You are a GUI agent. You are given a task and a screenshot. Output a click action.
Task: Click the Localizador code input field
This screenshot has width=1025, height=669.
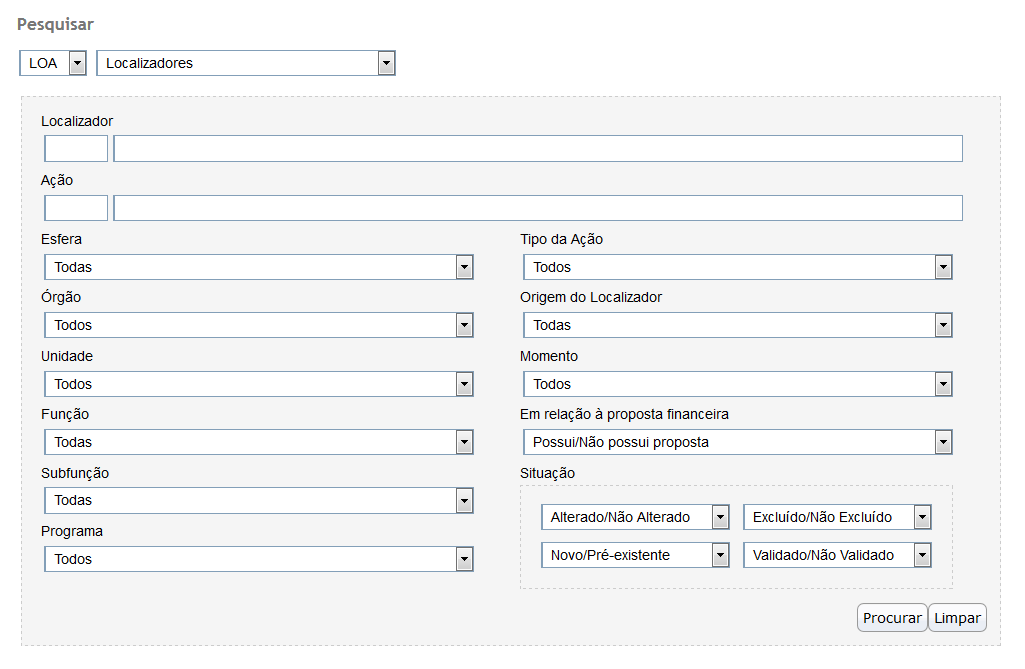pos(76,149)
